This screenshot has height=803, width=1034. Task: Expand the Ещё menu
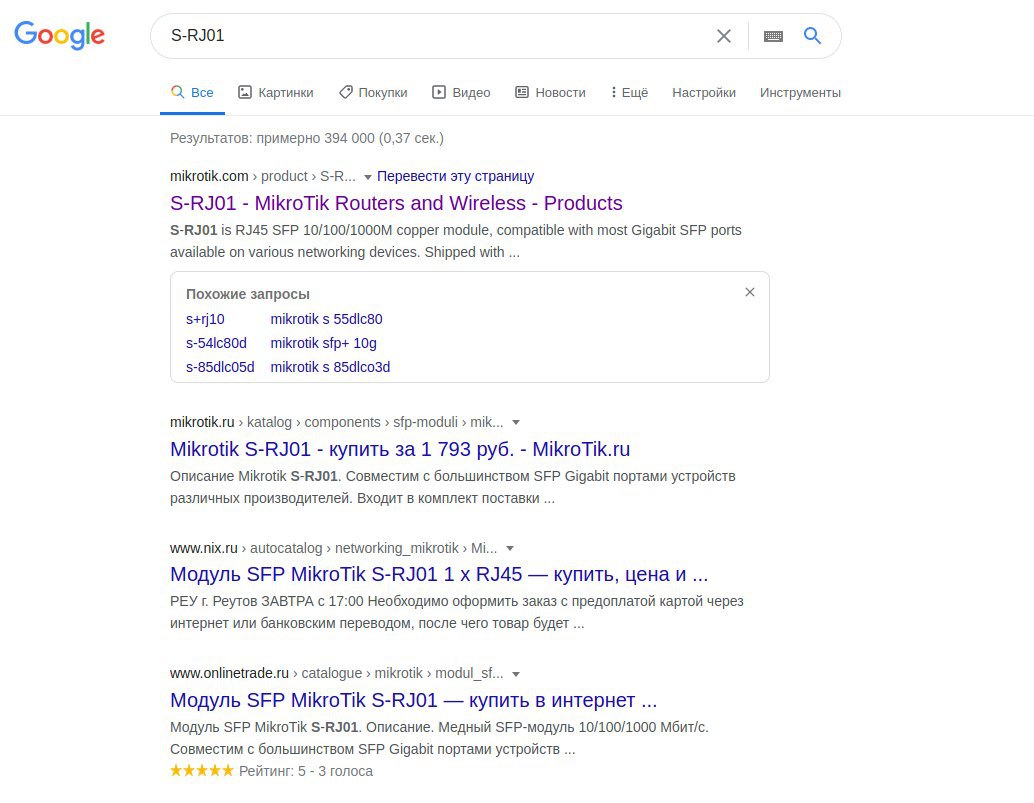[x=629, y=92]
